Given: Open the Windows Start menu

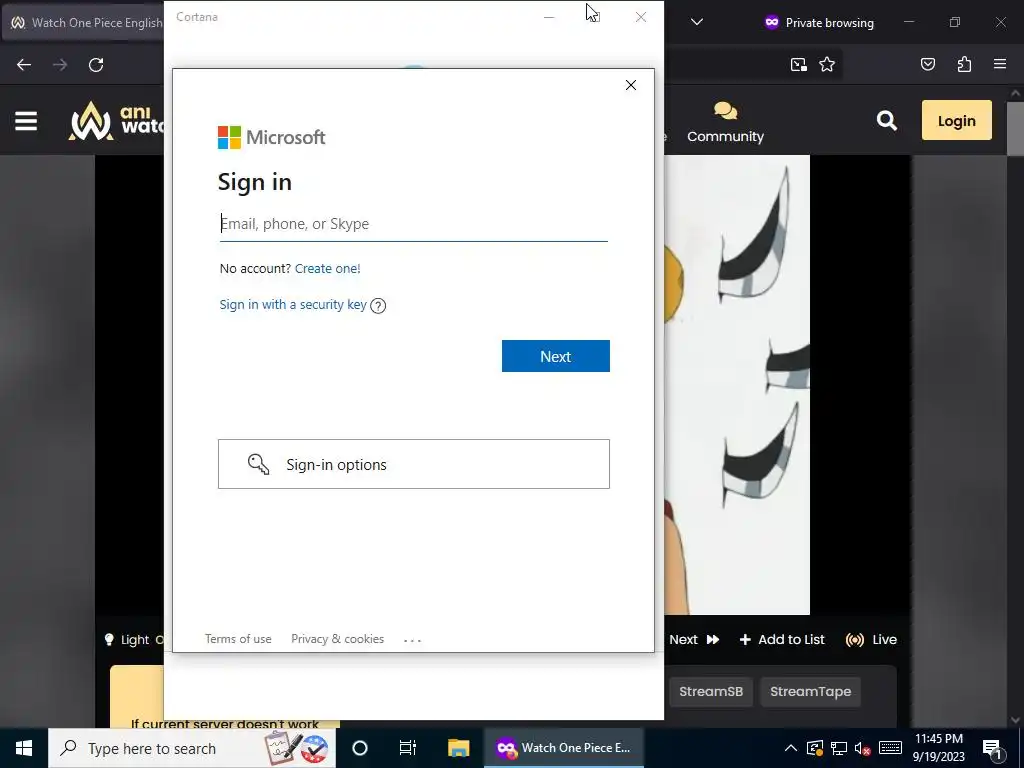Looking at the screenshot, I should (x=24, y=748).
